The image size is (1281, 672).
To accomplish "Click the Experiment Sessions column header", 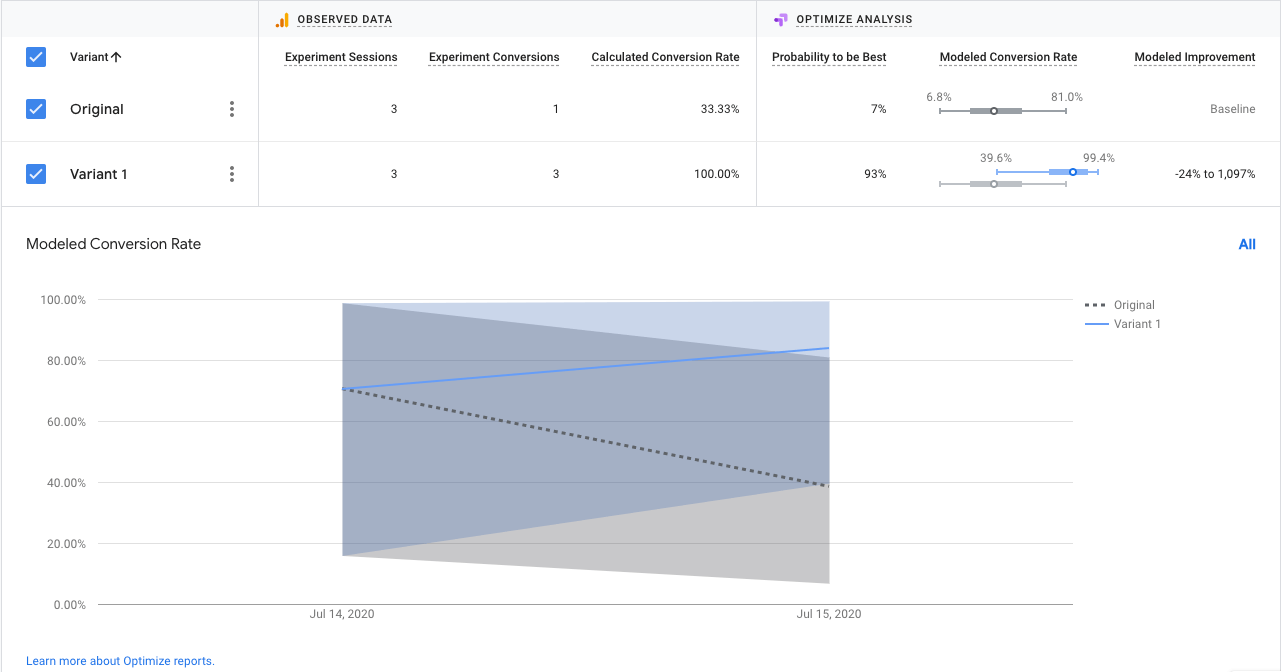I will (341, 57).
